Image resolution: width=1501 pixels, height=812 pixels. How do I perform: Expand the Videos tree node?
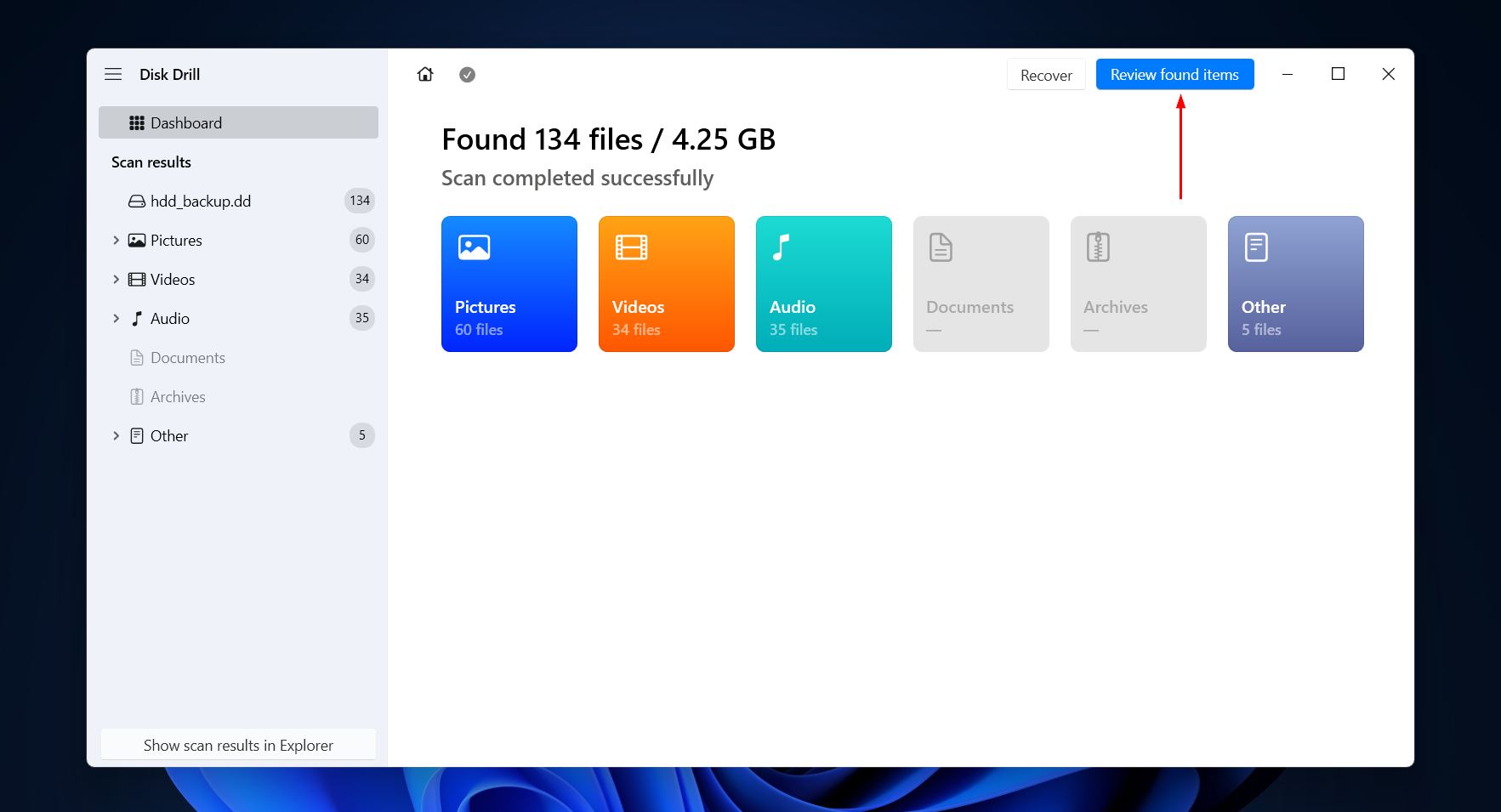[117, 280]
